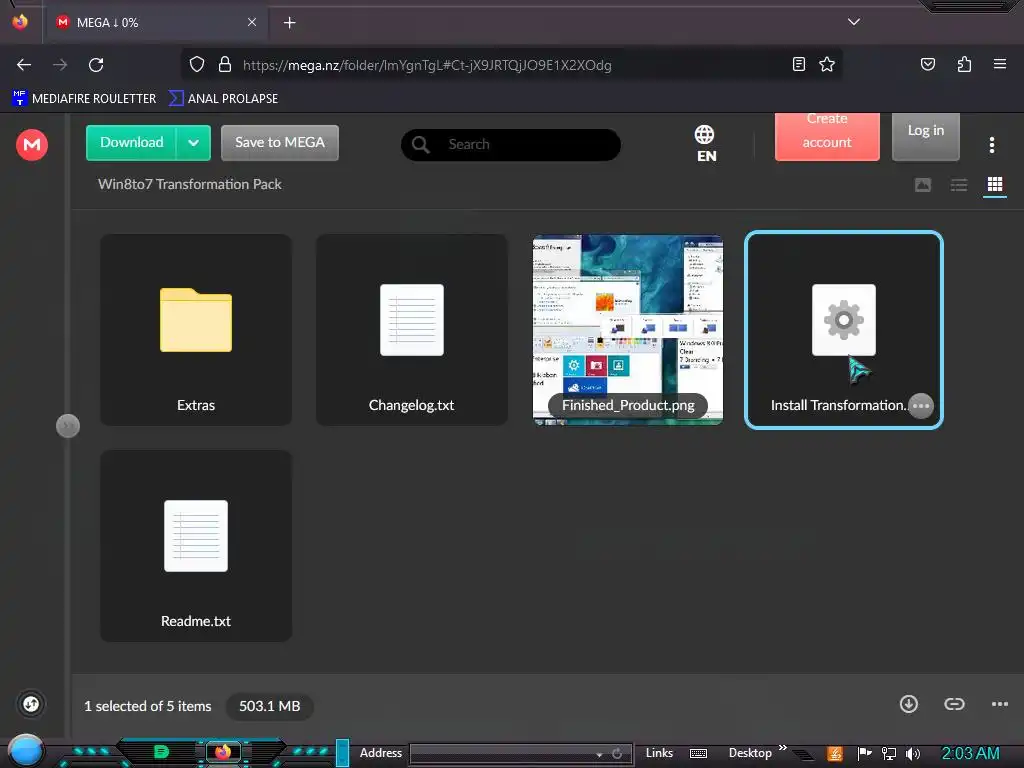
Task: Select the Extras folder tile
Action: [196, 330]
